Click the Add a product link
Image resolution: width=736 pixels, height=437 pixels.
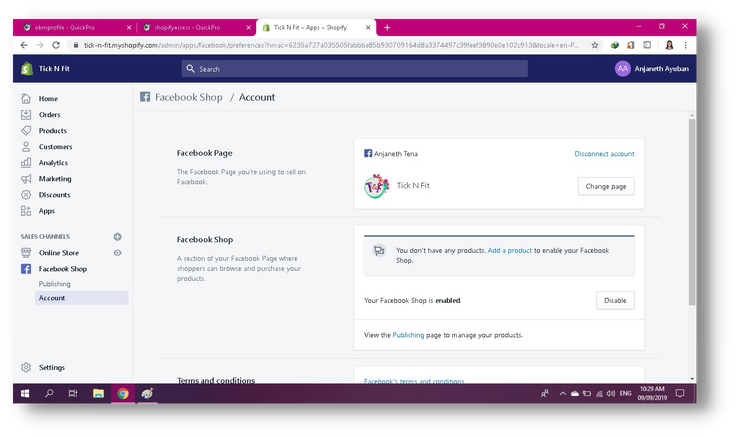(x=510, y=250)
